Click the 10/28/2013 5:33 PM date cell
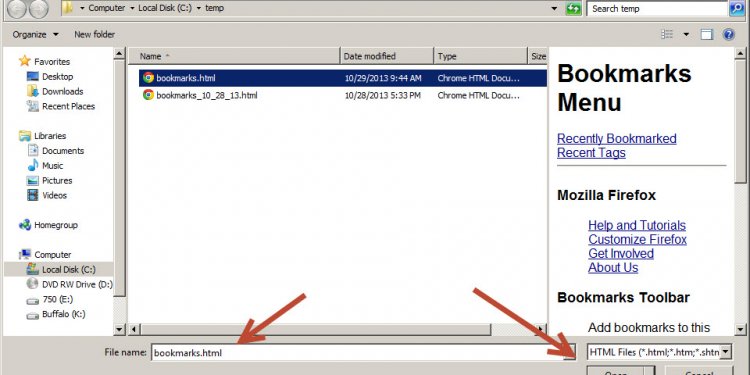Viewport: 750px width, 375px height. coord(383,95)
